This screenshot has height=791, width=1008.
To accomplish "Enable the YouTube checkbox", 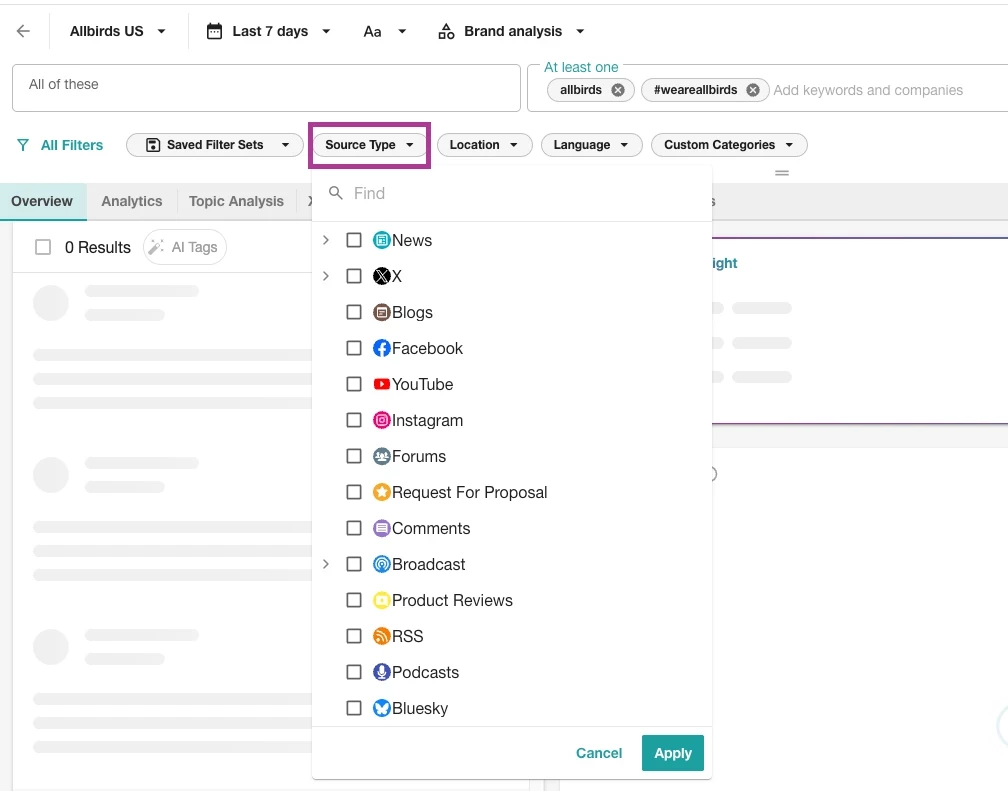I will (354, 384).
